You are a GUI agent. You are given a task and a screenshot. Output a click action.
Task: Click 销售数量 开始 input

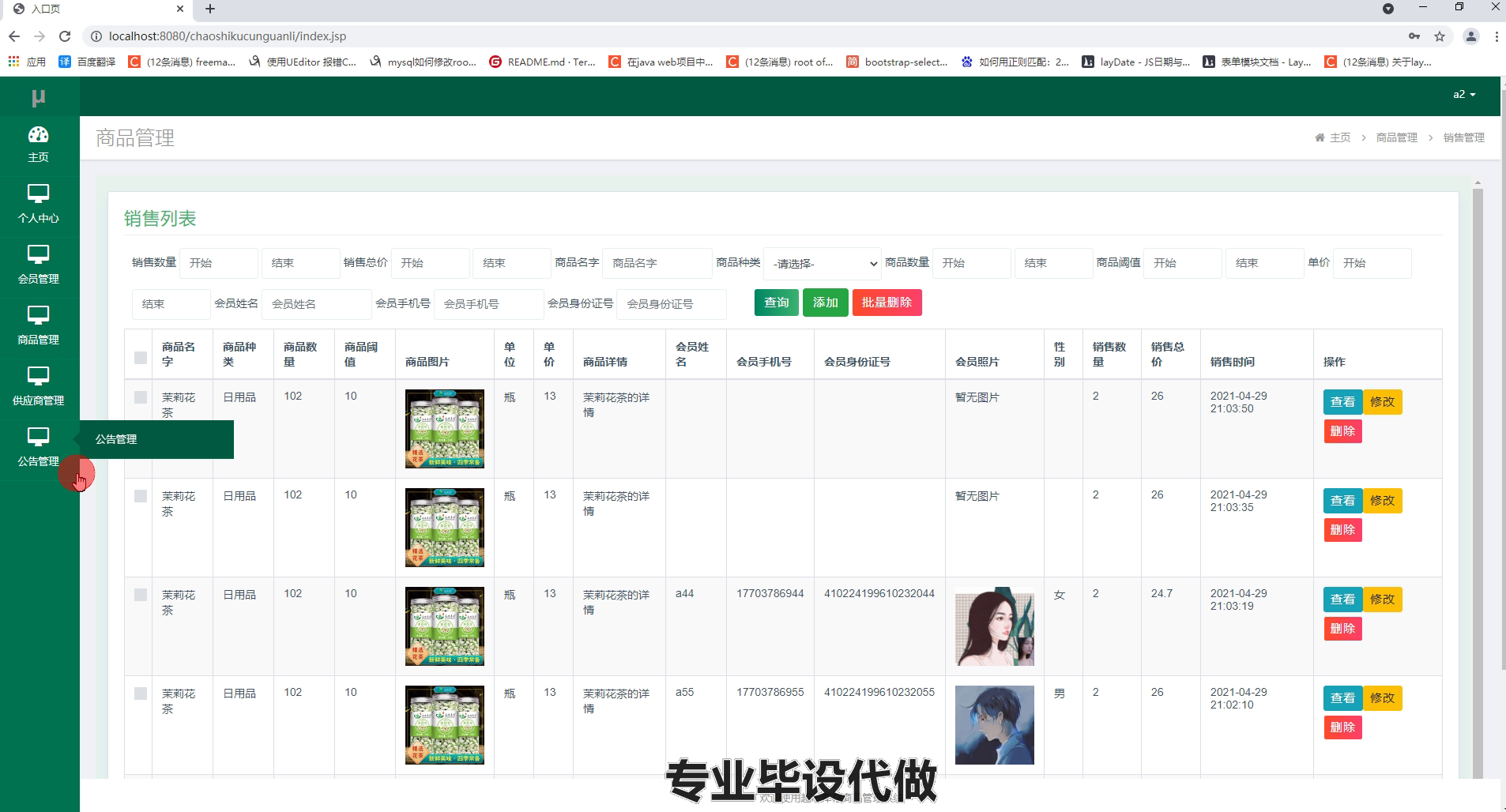[219, 263]
